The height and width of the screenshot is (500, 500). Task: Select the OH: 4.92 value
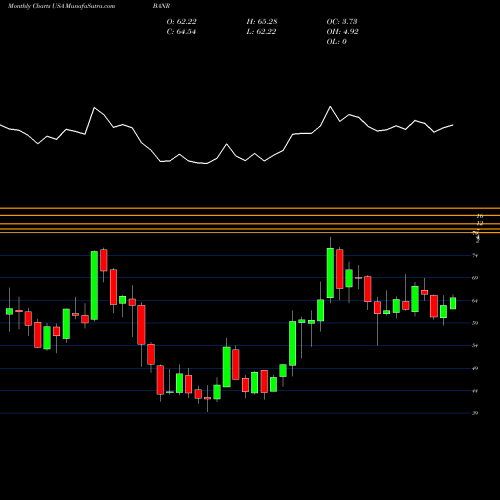tap(342, 32)
